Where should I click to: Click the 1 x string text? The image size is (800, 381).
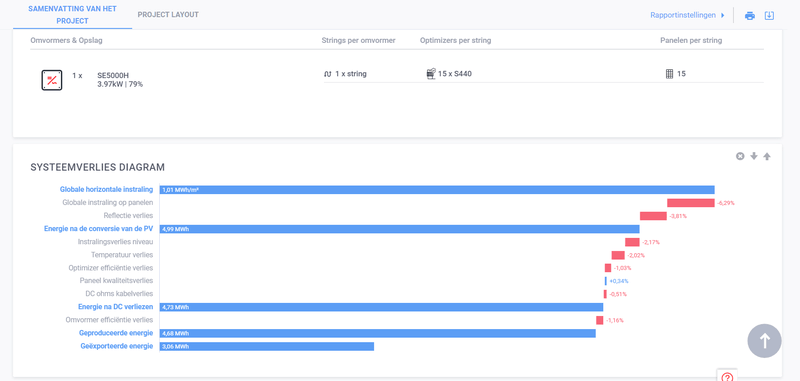(x=351, y=74)
